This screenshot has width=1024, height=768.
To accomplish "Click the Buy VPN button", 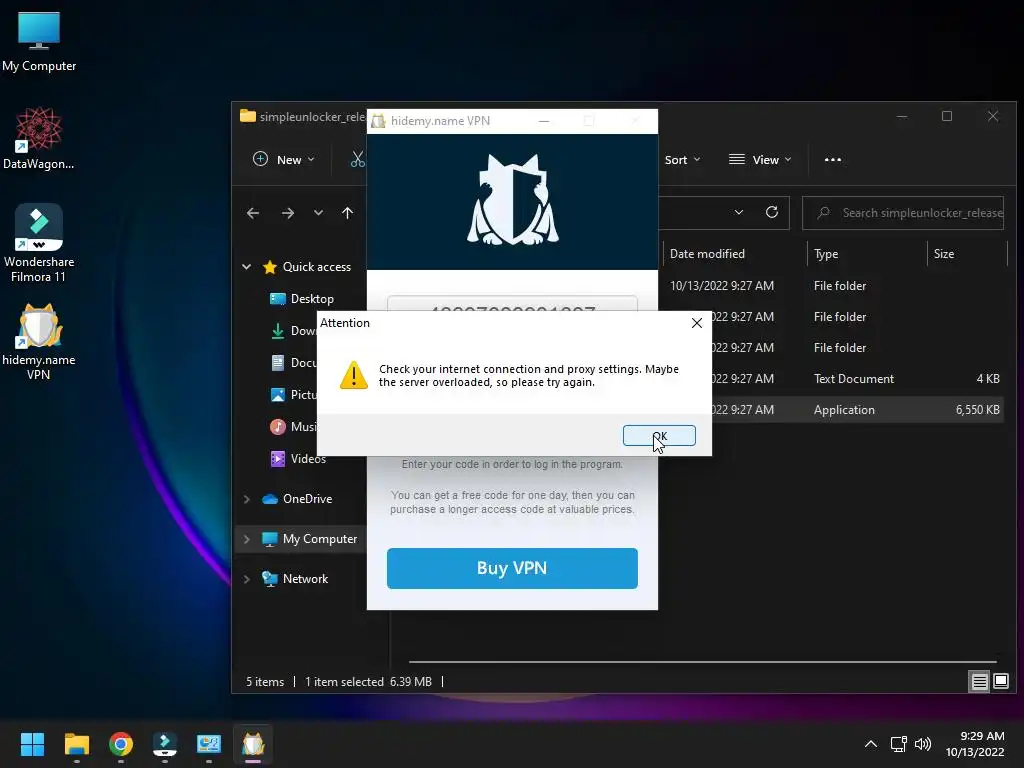I will tap(512, 568).
